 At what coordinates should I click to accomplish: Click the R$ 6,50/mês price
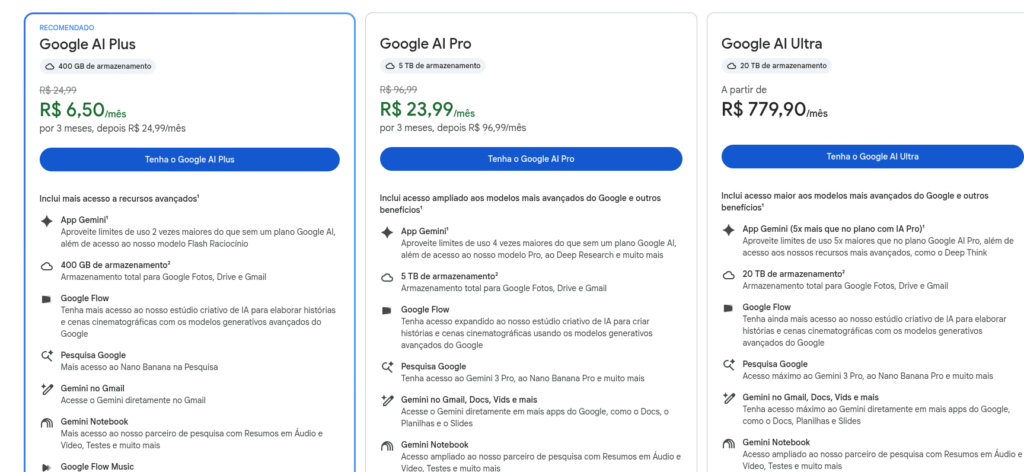coord(83,109)
